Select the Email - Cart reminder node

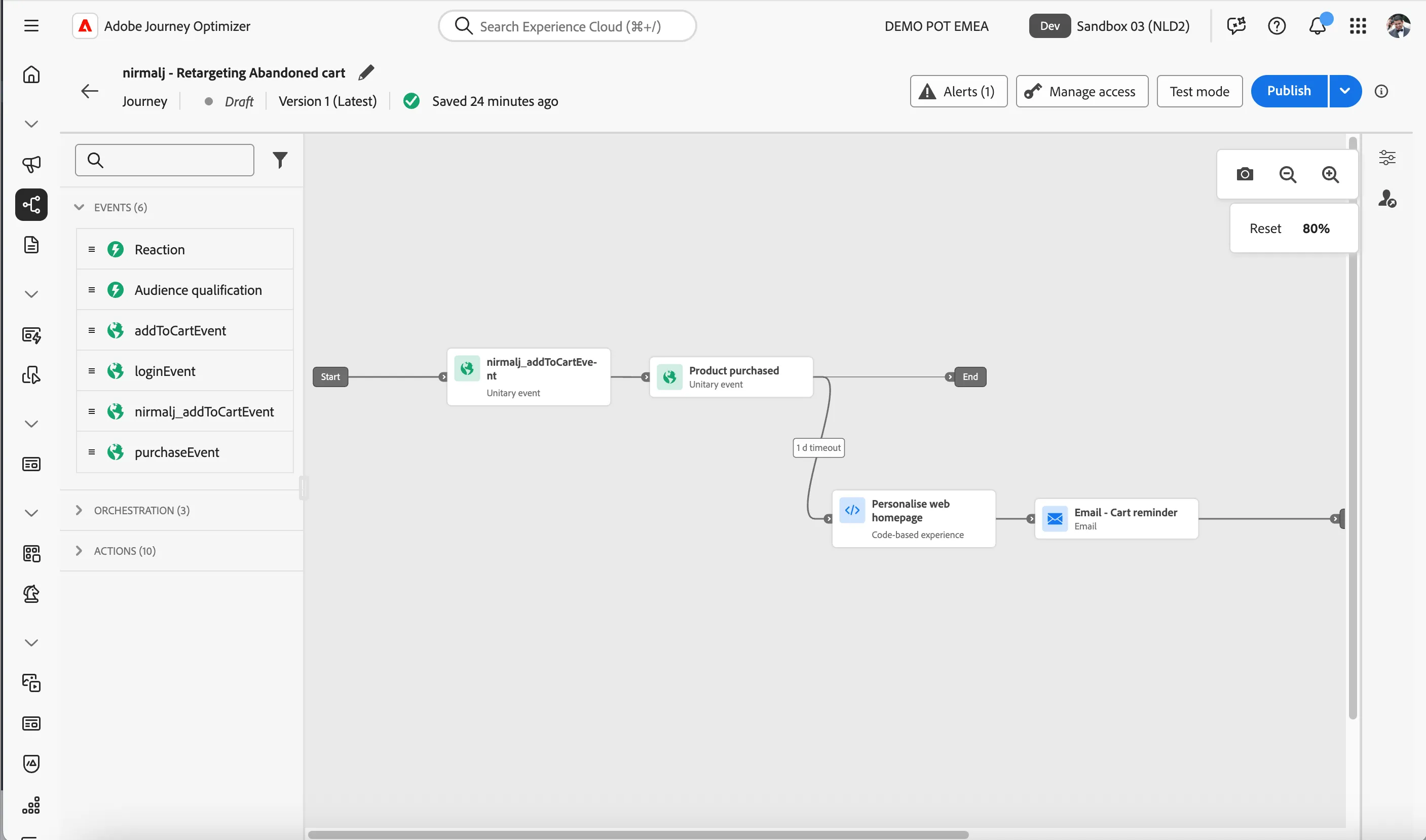[1116, 518]
